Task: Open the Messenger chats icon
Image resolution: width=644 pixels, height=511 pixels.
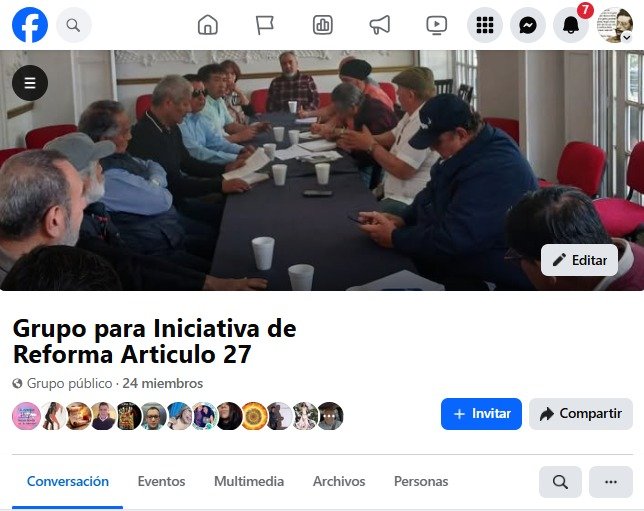Action: [x=528, y=25]
